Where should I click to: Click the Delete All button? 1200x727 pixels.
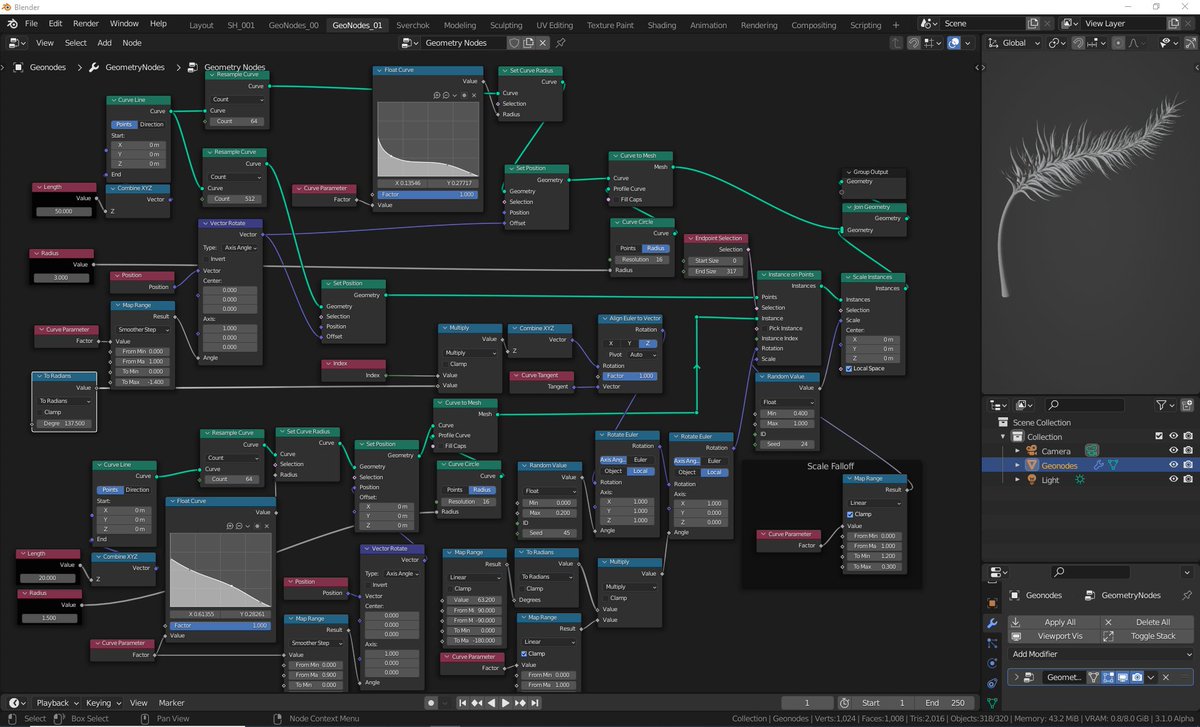[1148, 622]
